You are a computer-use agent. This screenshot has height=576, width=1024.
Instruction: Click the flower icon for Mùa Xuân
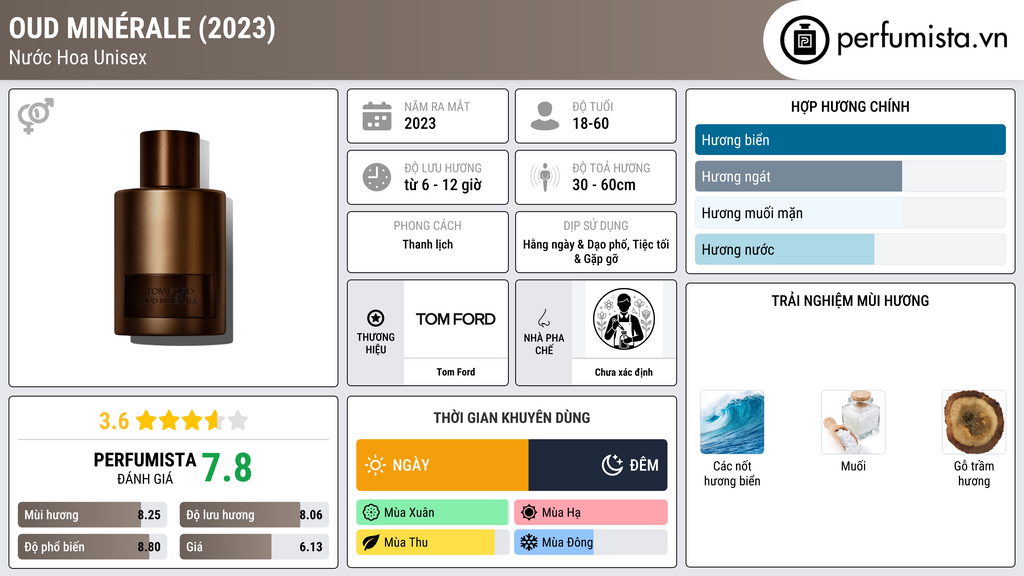click(x=371, y=513)
